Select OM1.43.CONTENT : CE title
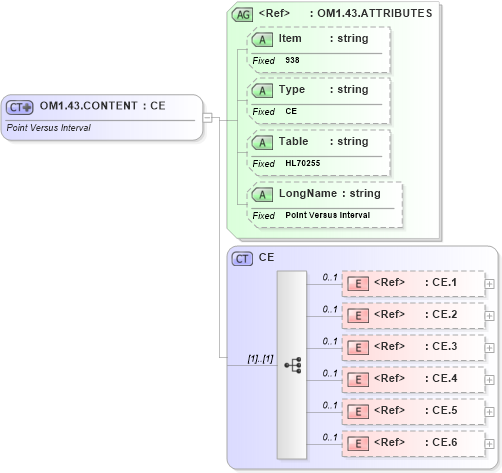Image resolution: width=502 pixels, height=473 pixels. point(102,106)
